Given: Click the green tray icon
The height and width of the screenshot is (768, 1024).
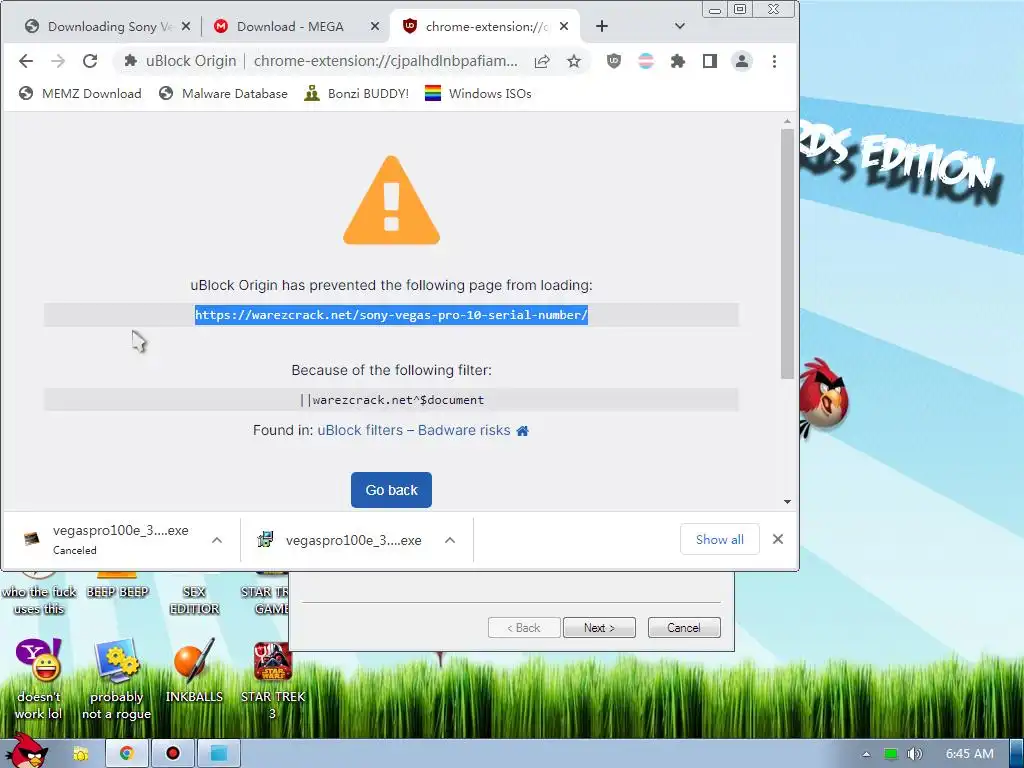Looking at the screenshot, I should coord(891,754).
